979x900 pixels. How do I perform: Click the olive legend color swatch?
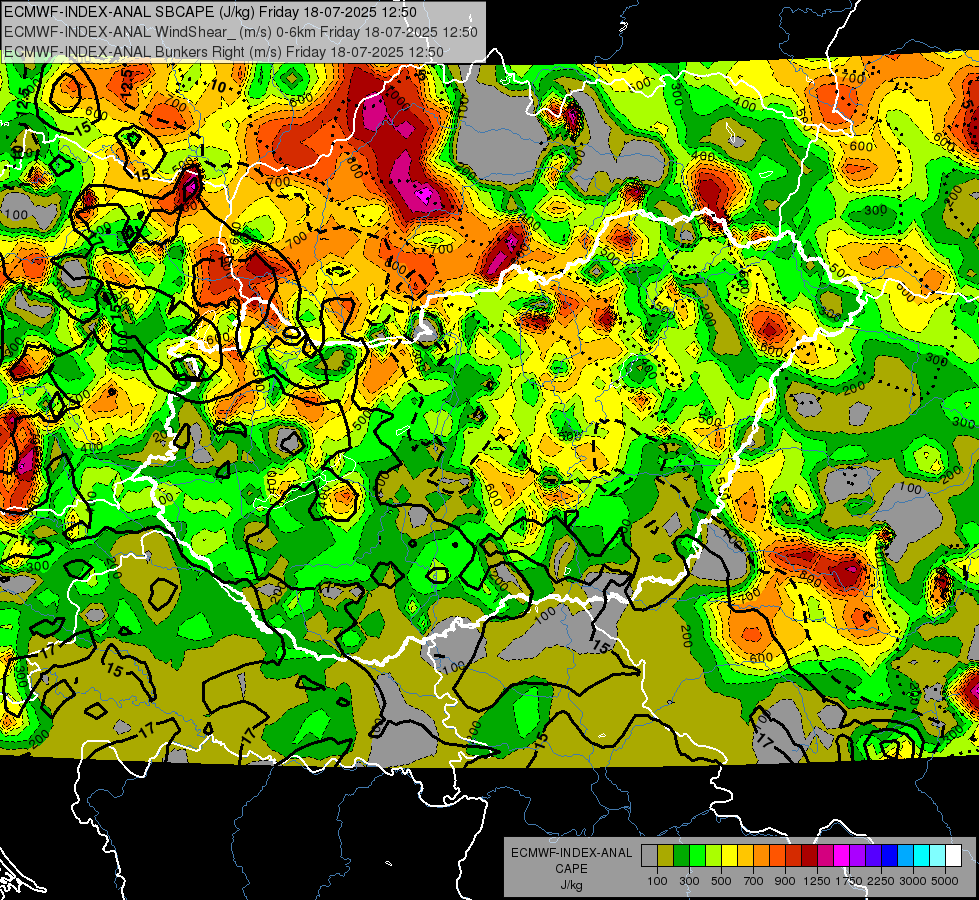[665, 855]
